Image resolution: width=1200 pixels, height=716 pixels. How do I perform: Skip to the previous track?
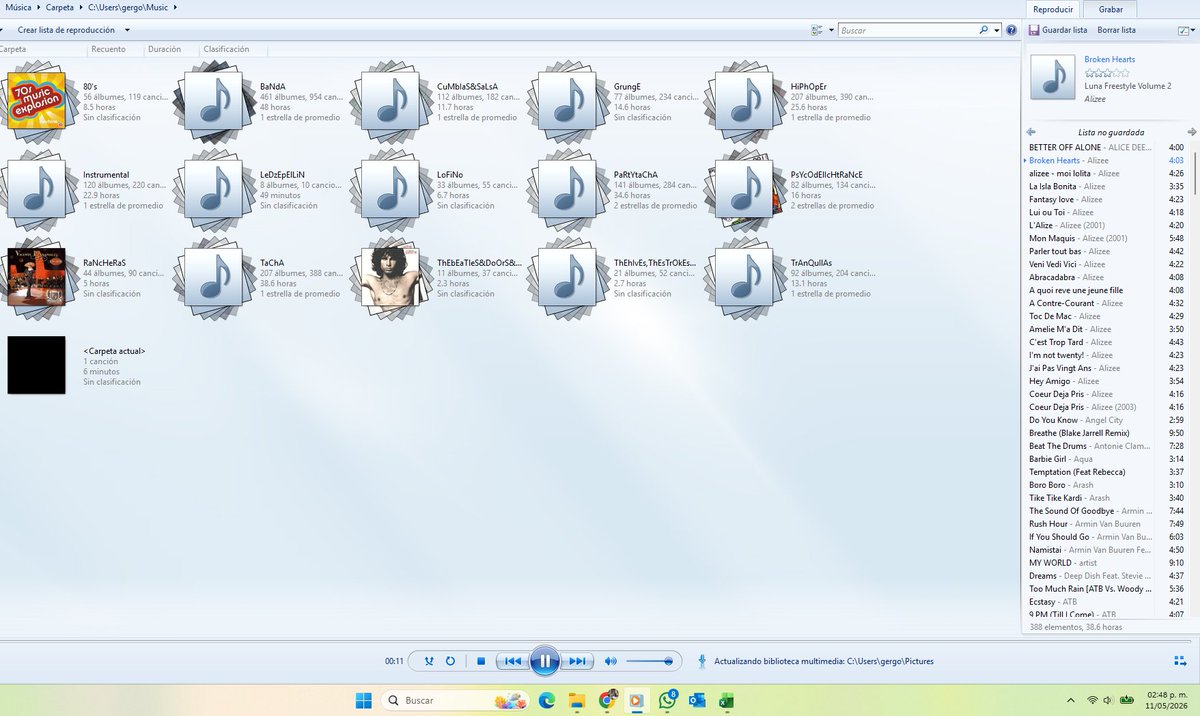[x=512, y=661]
